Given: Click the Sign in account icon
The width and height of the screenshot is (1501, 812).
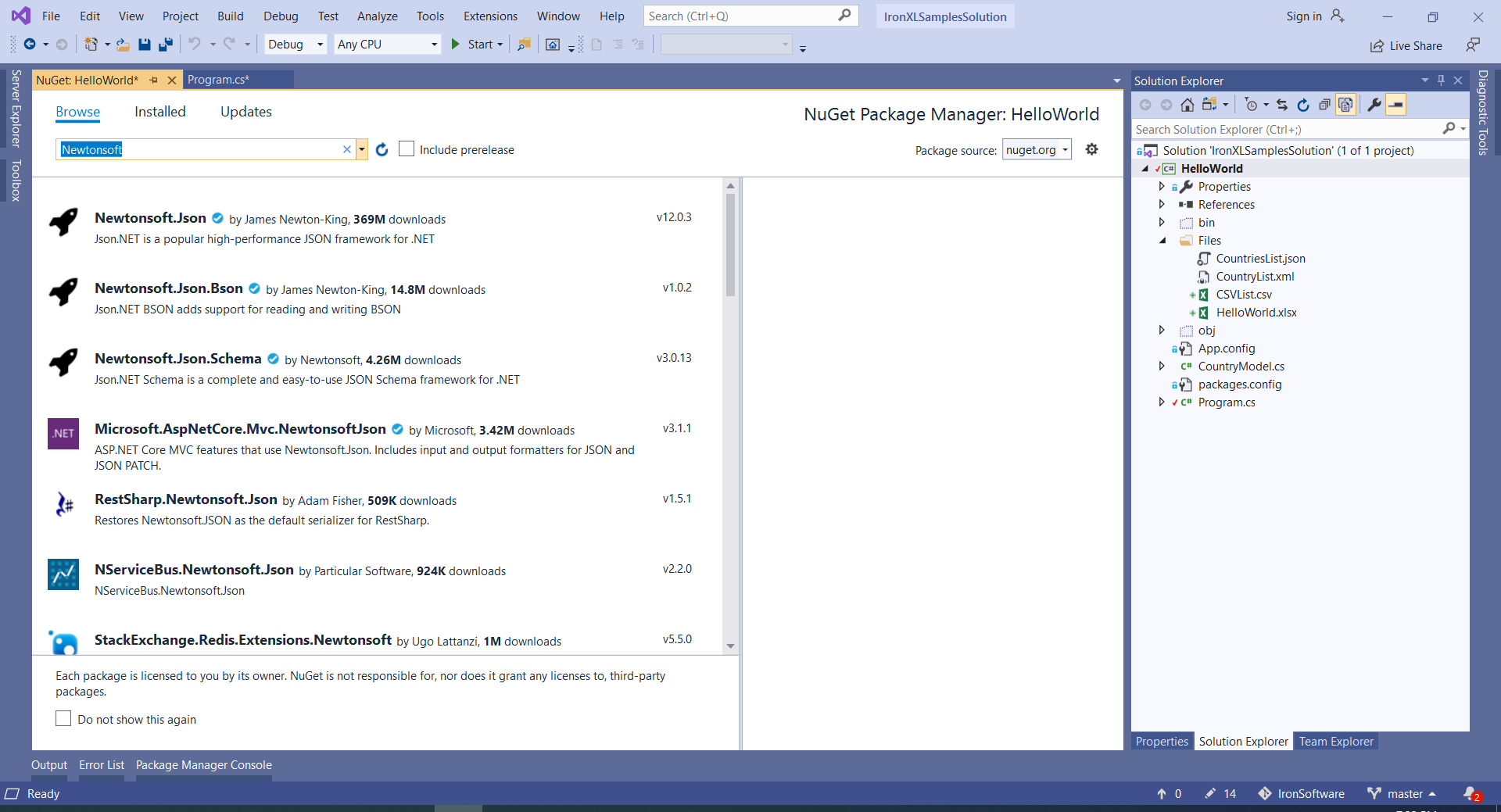Looking at the screenshot, I should [1338, 16].
